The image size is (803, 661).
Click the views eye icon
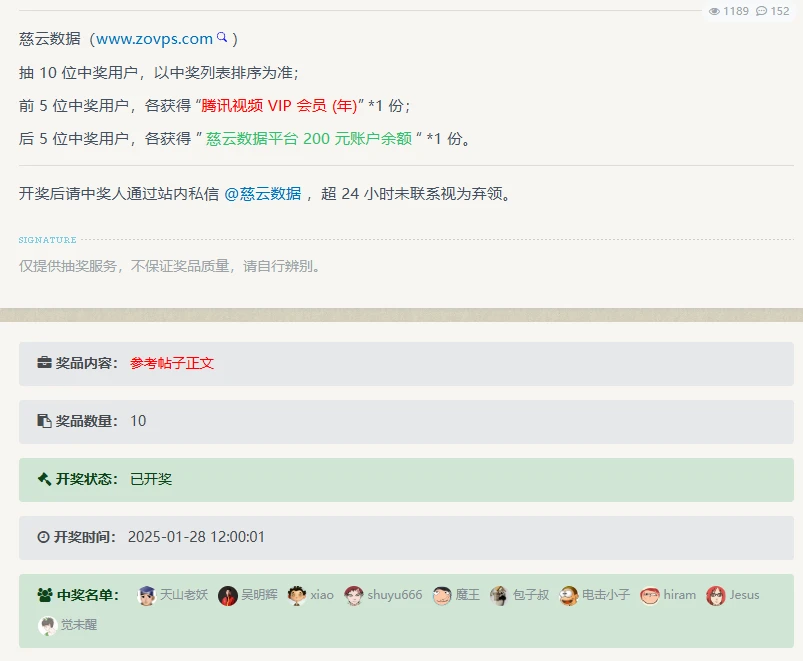coord(714,11)
